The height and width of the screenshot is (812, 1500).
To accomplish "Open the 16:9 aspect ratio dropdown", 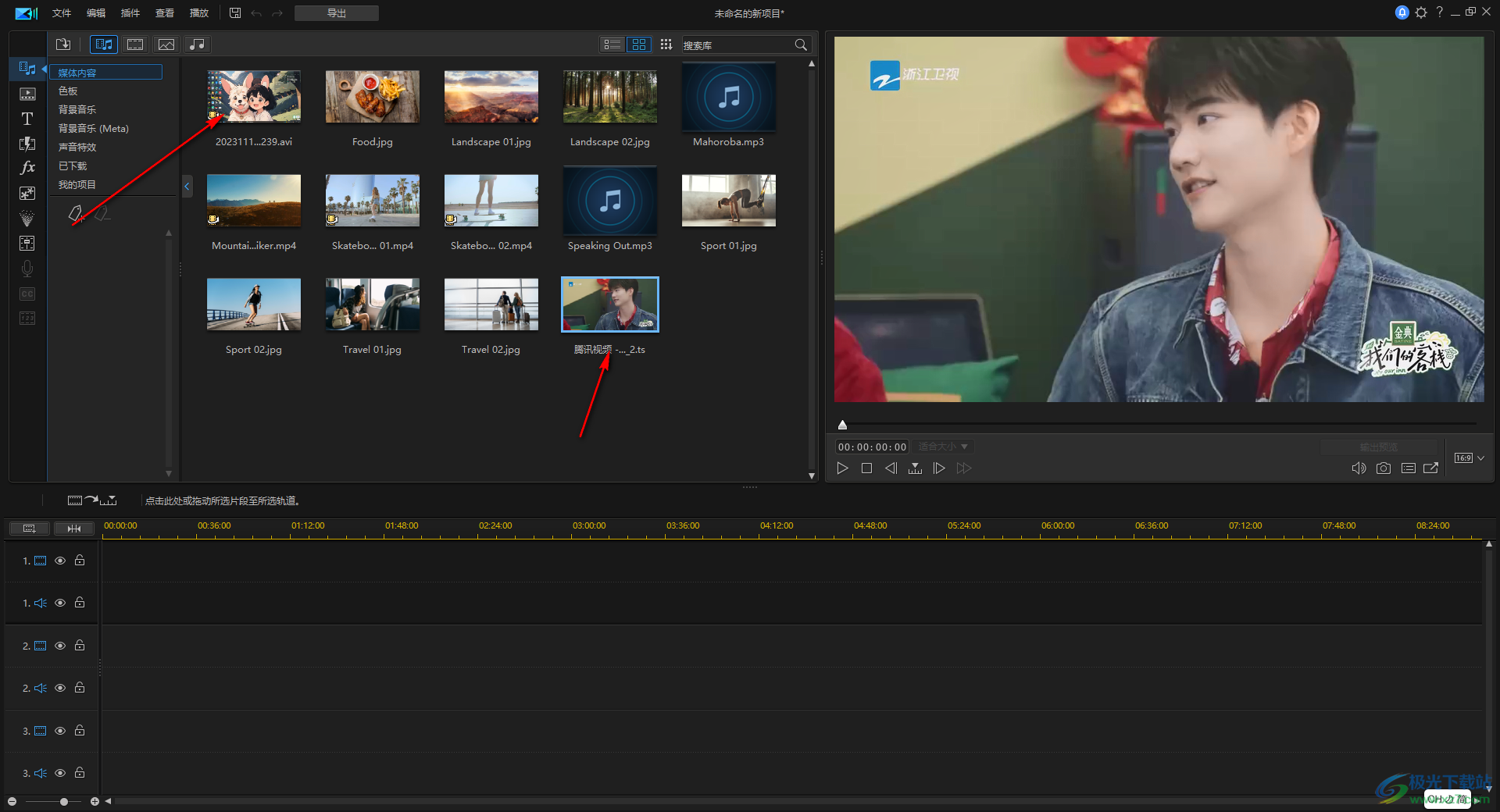I will point(1469,458).
